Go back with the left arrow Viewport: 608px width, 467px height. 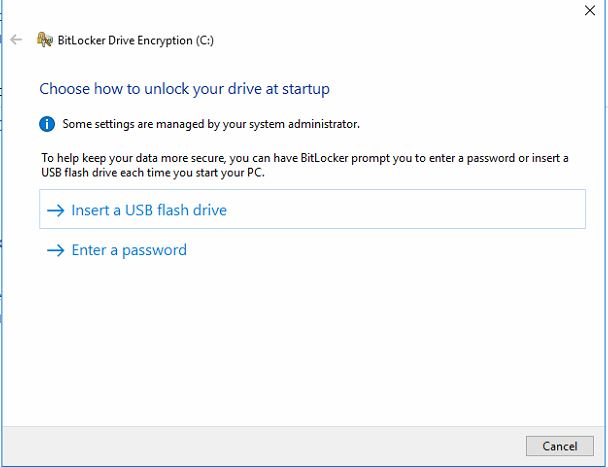coord(16,40)
